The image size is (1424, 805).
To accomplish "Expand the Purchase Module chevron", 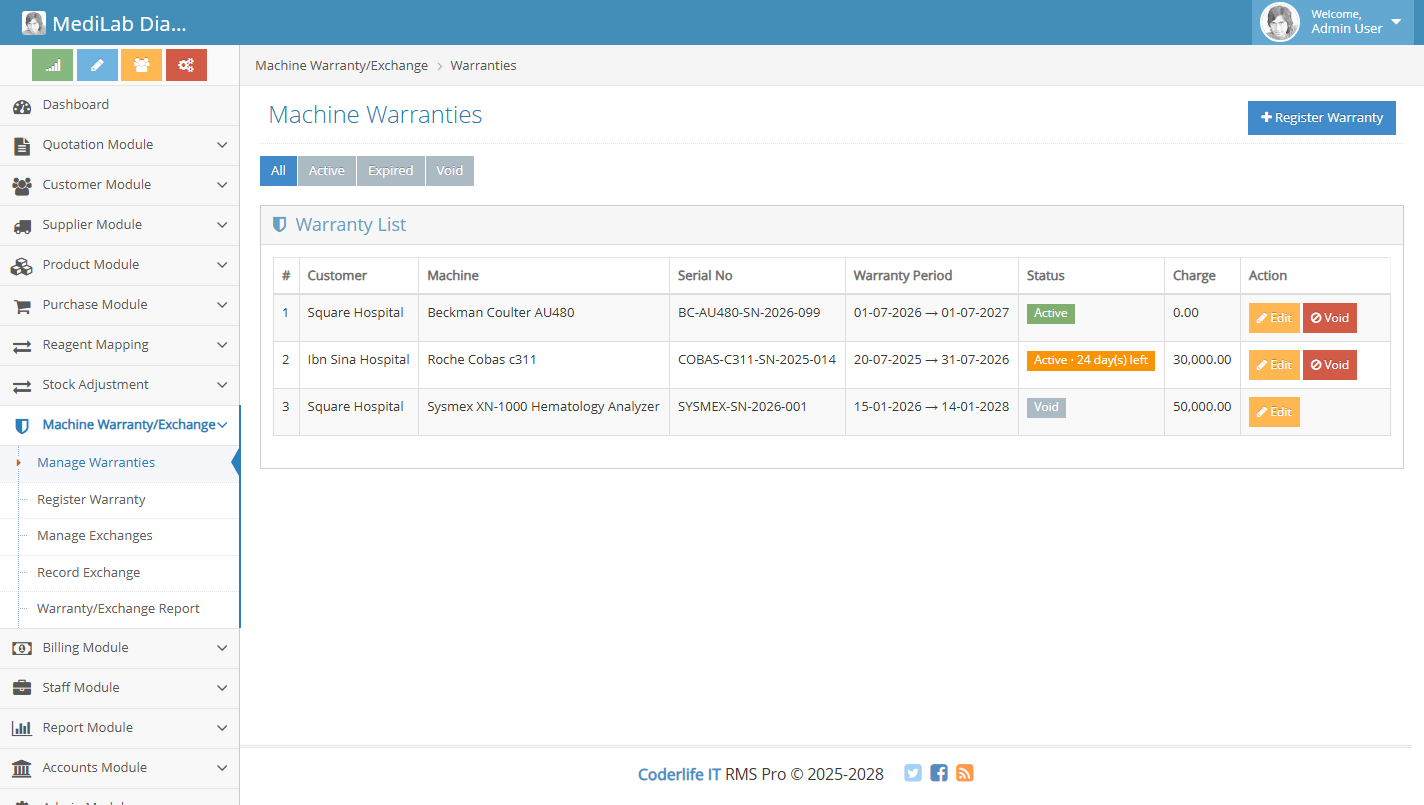I will tap(222, 305).
